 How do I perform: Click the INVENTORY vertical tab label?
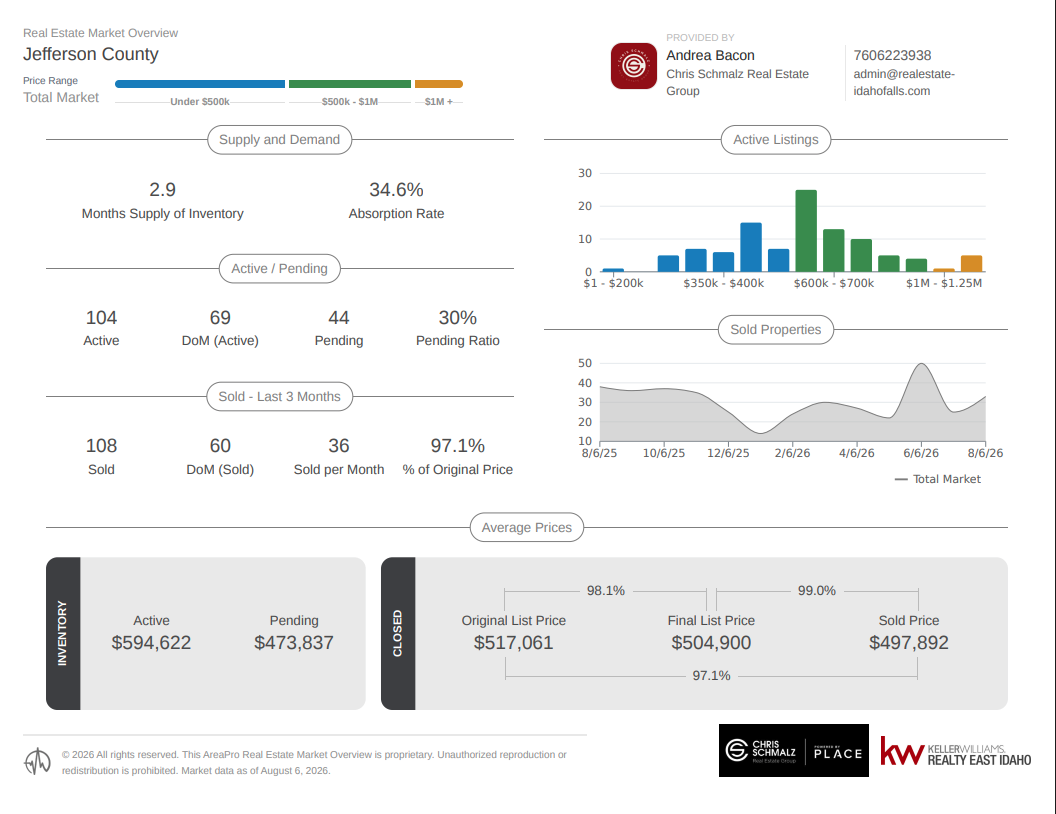[63, 634]
